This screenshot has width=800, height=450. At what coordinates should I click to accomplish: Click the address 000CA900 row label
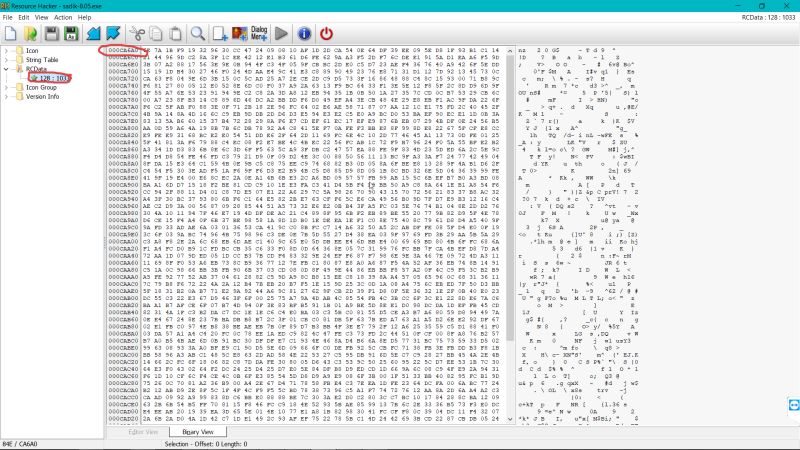click(123, 186)
